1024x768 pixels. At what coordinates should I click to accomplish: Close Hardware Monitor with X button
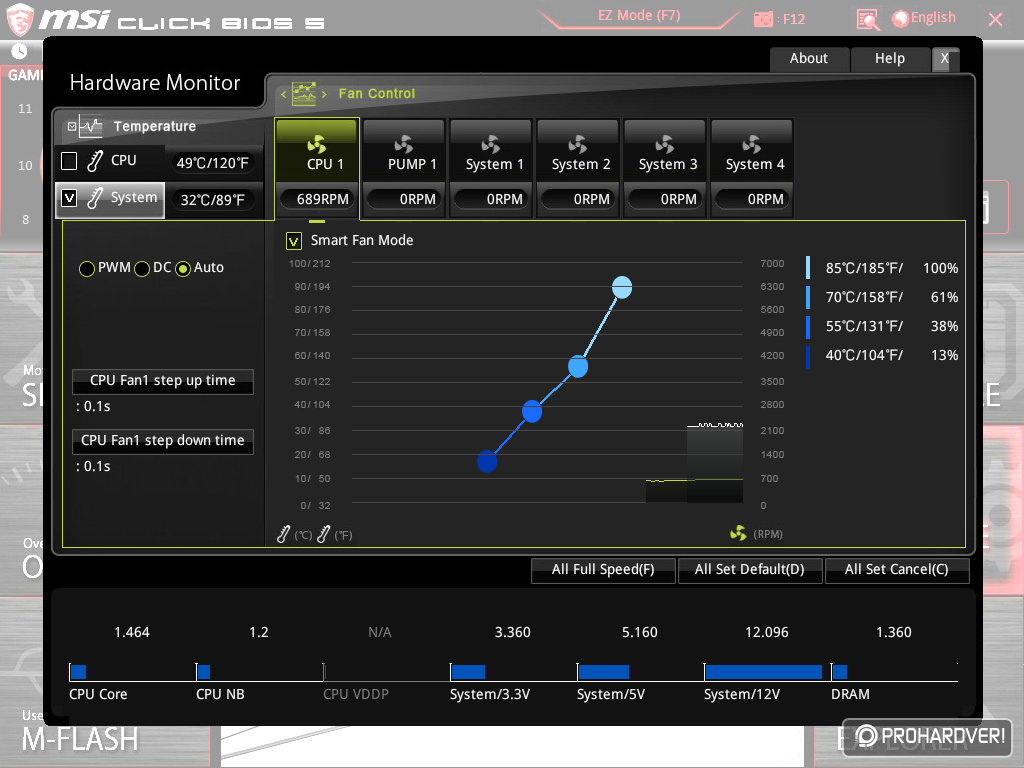[x=945, y=59]
